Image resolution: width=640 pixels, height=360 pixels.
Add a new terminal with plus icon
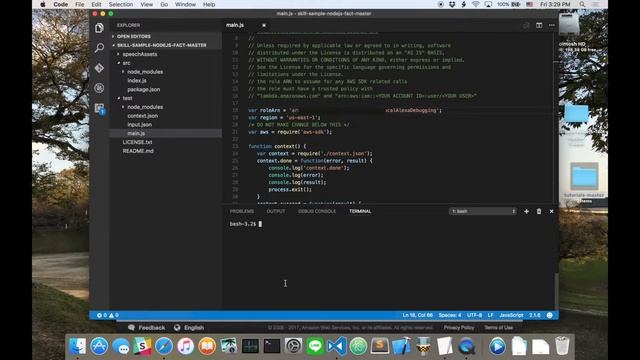pyautogui.click(x=526, y=211)
